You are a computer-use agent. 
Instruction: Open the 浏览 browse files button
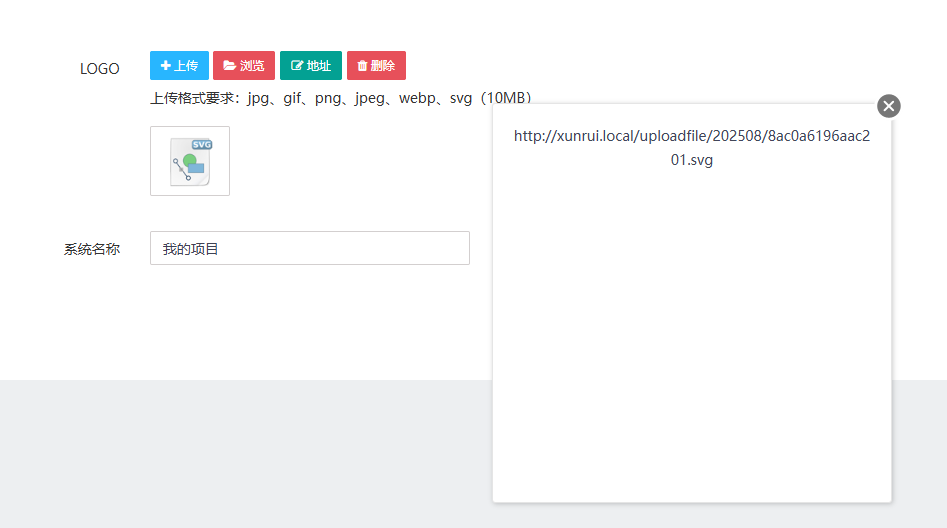click(244, 65)
